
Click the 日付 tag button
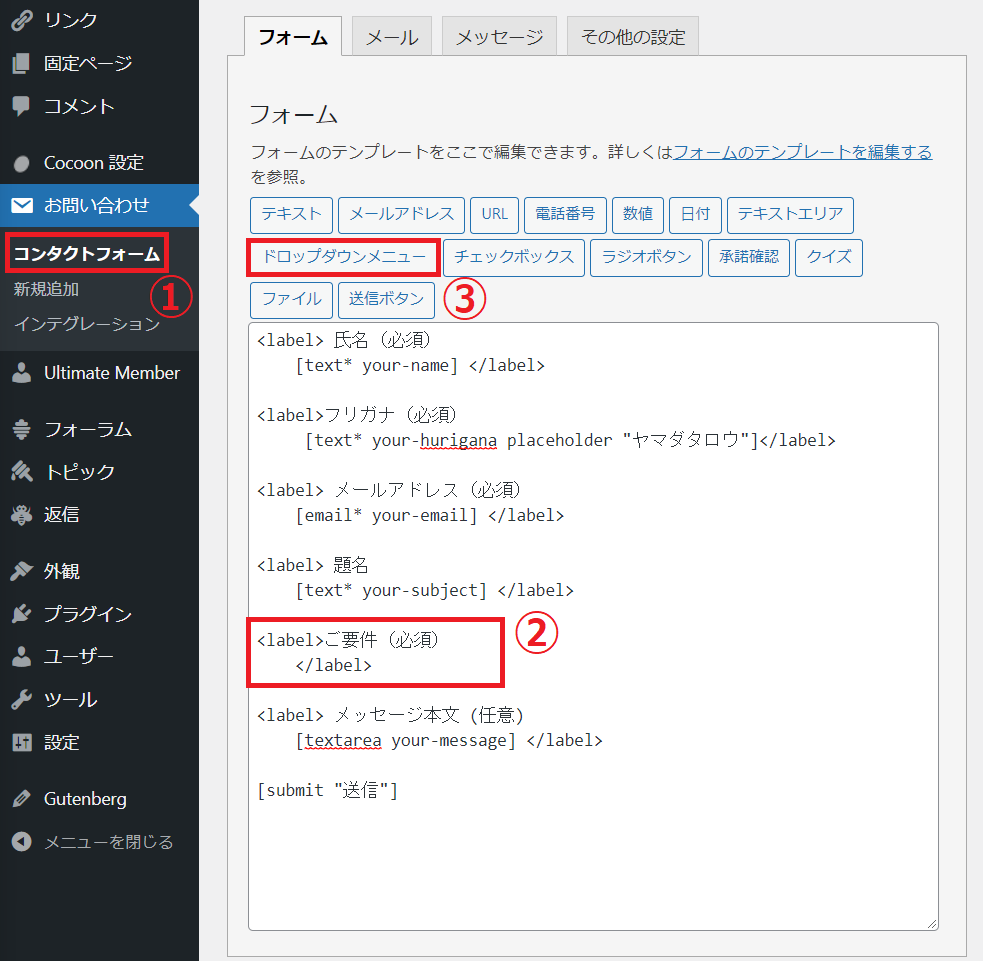[x=695, y=214]
